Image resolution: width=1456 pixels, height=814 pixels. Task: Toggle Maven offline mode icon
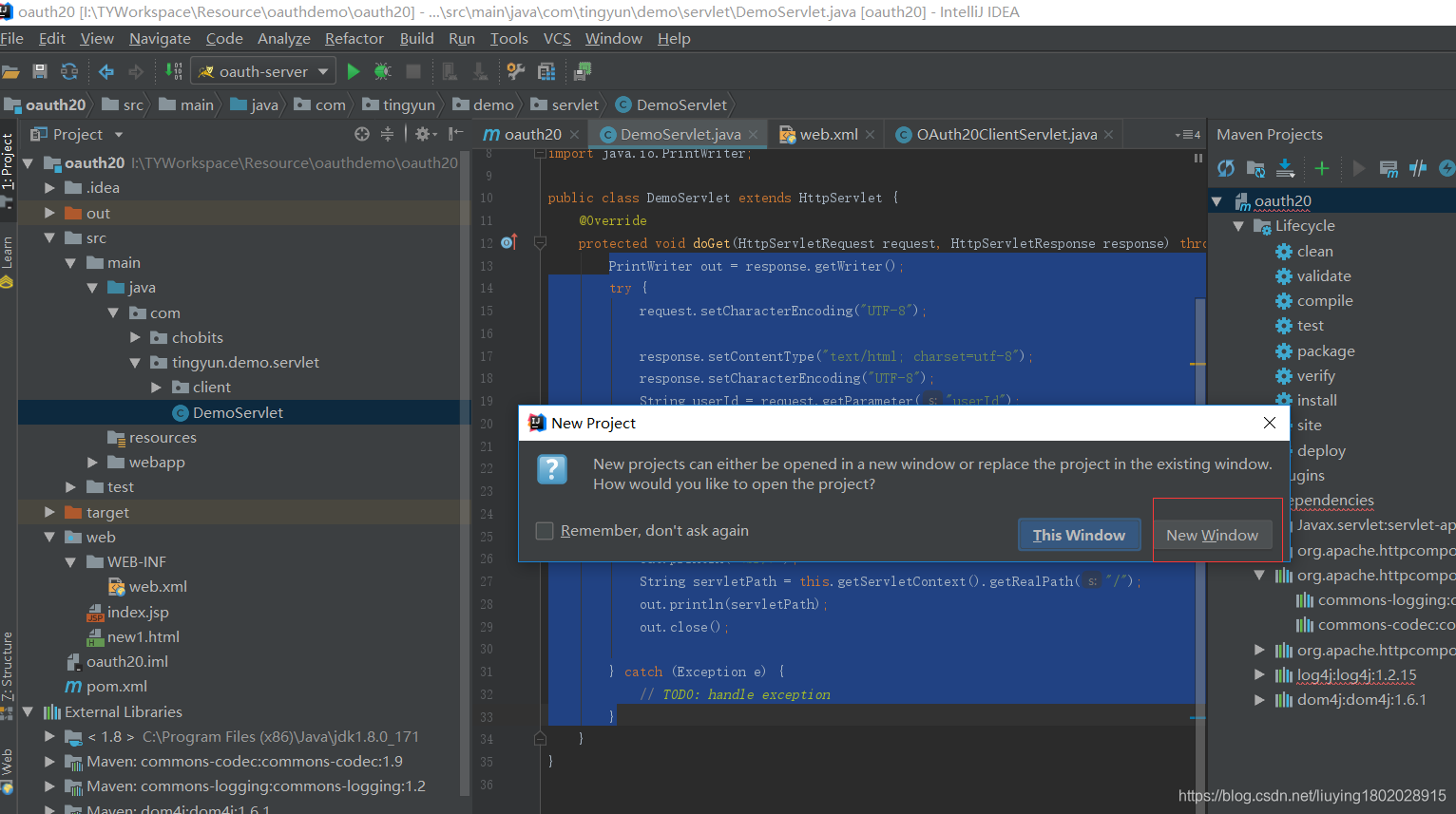coord(1418,168)
